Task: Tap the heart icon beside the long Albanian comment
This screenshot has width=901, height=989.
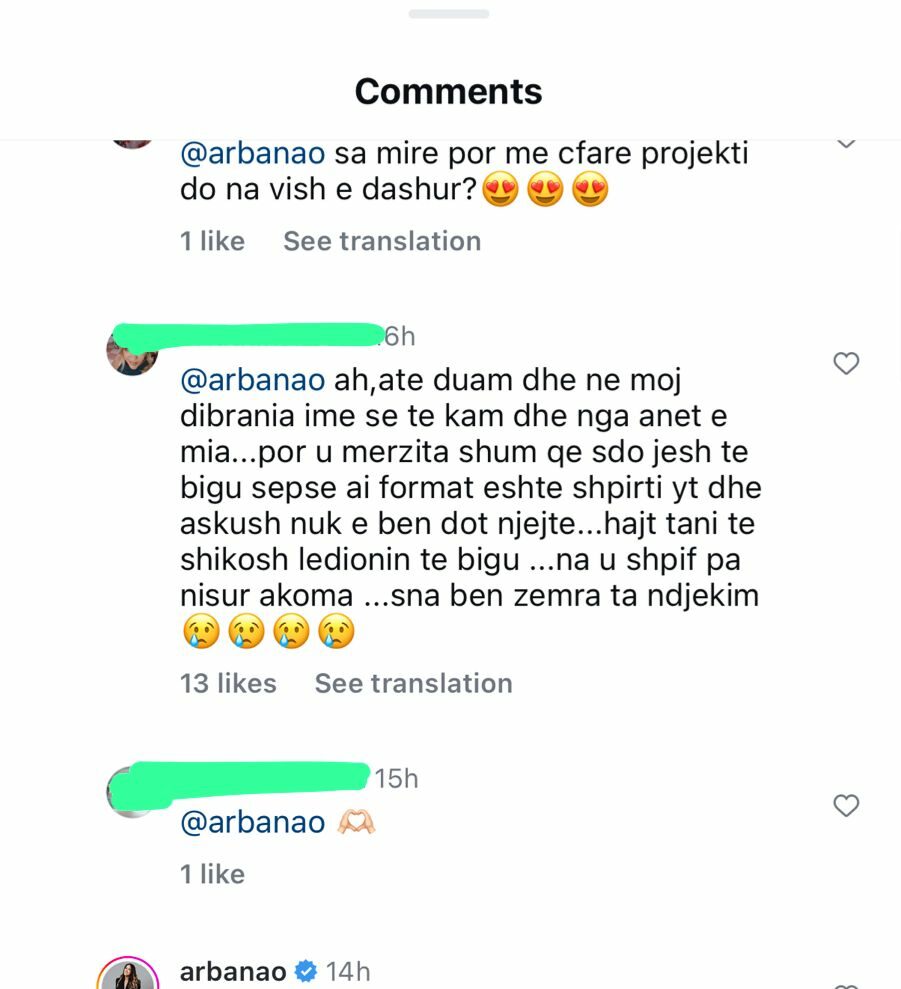Action: (x=847, y=364)
